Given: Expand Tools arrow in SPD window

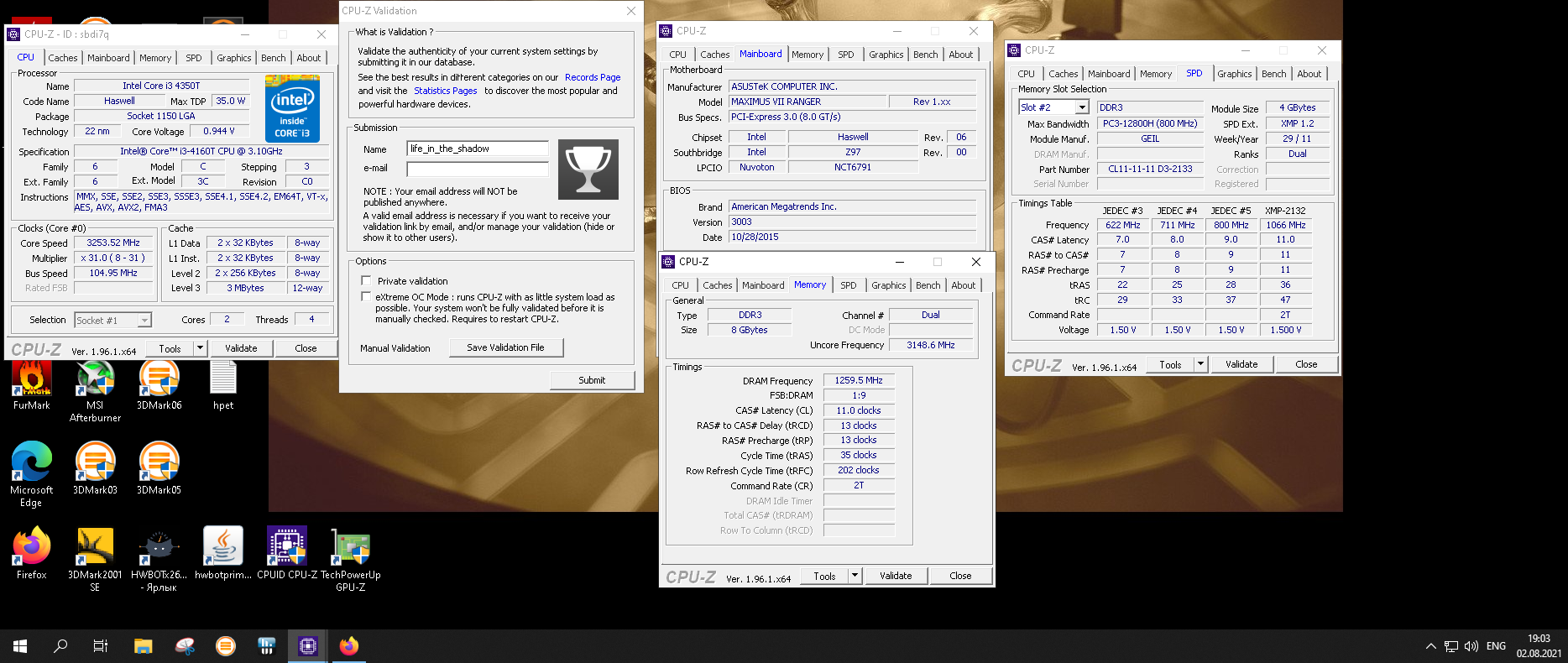Looking at the screenshot, I should tap(1200, 364).
